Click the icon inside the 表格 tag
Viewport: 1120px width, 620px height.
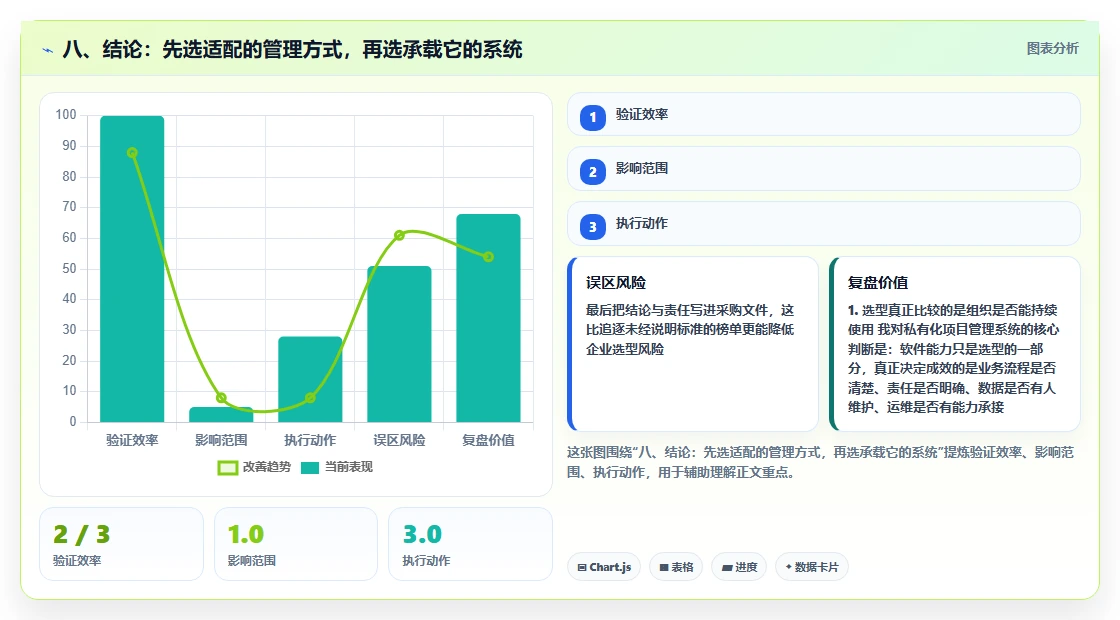664,567
